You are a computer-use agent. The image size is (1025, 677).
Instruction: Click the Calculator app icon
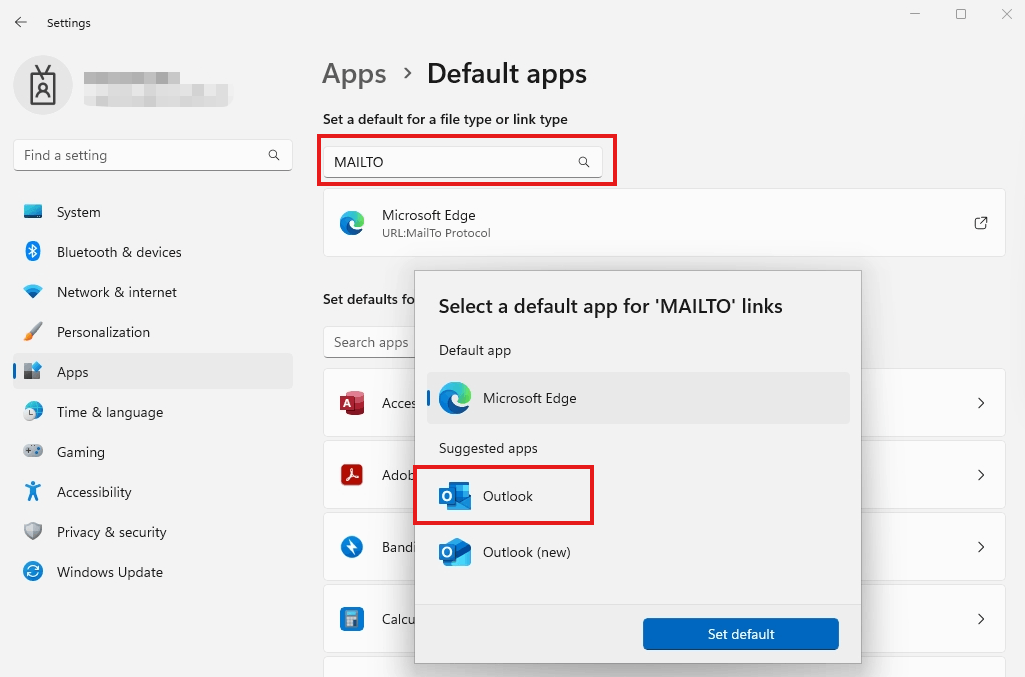(352, 619)
